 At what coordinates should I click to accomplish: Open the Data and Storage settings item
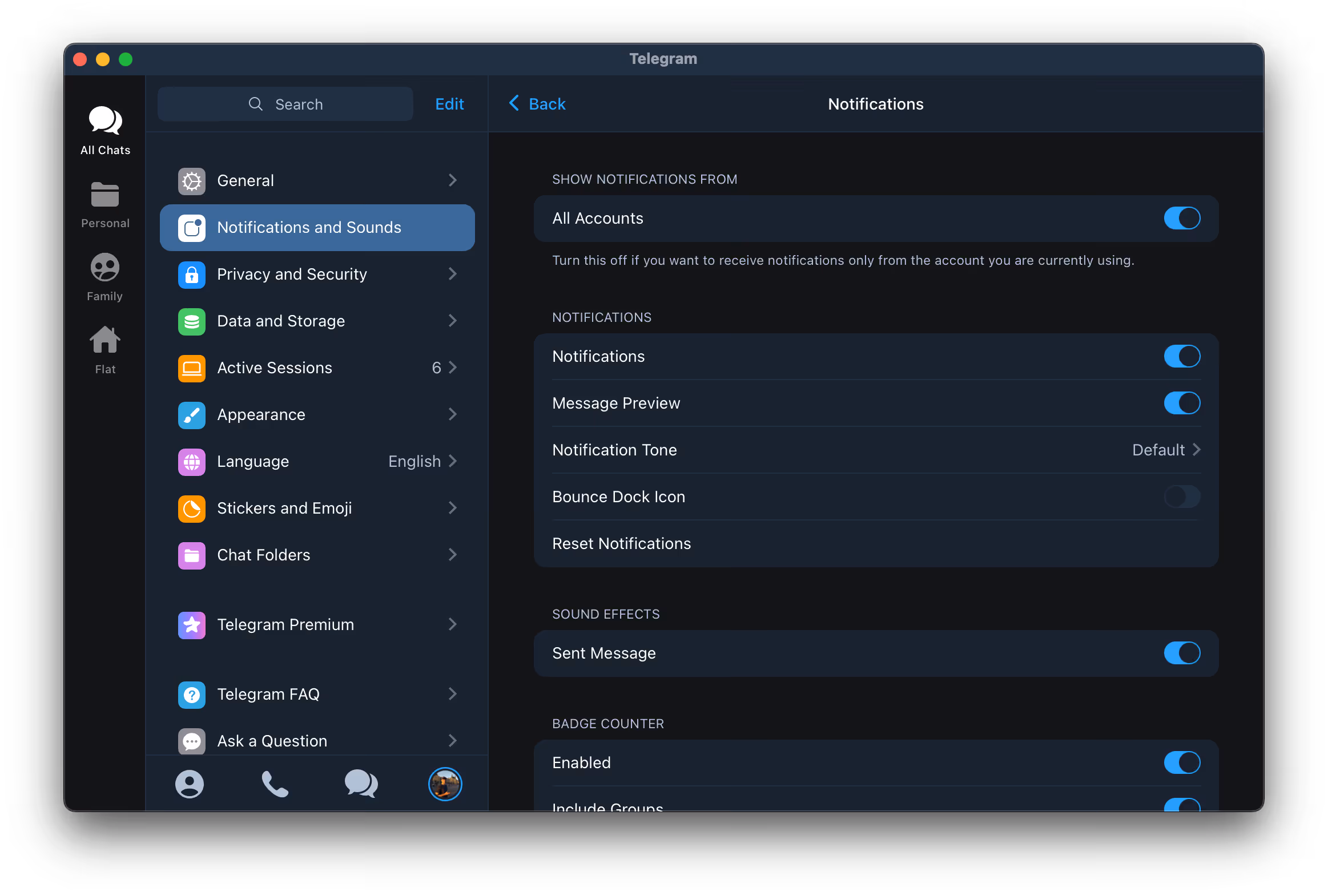[x=317, y=321]
